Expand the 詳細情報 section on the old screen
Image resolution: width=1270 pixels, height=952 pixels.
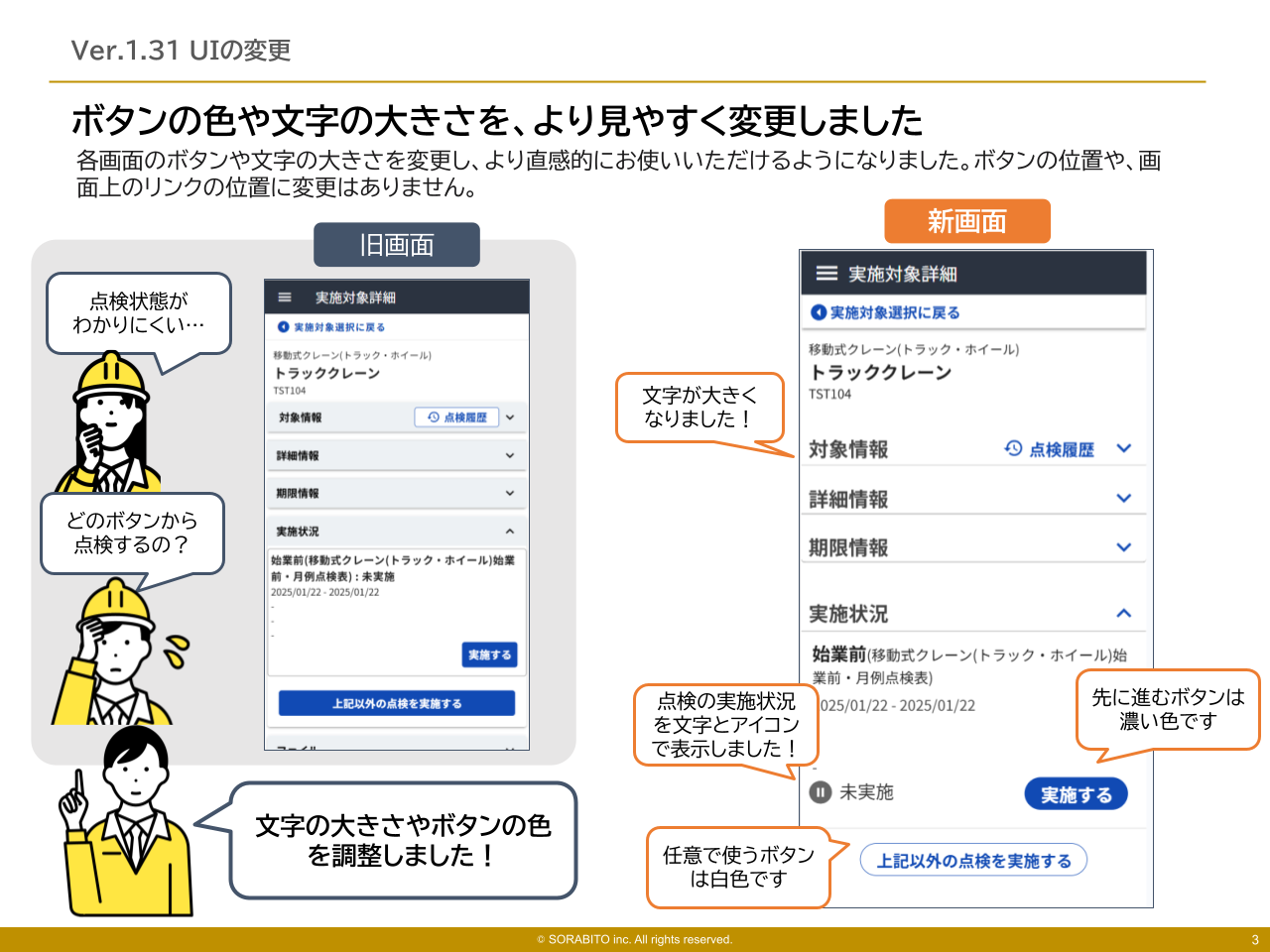click(x=509, y=455)
